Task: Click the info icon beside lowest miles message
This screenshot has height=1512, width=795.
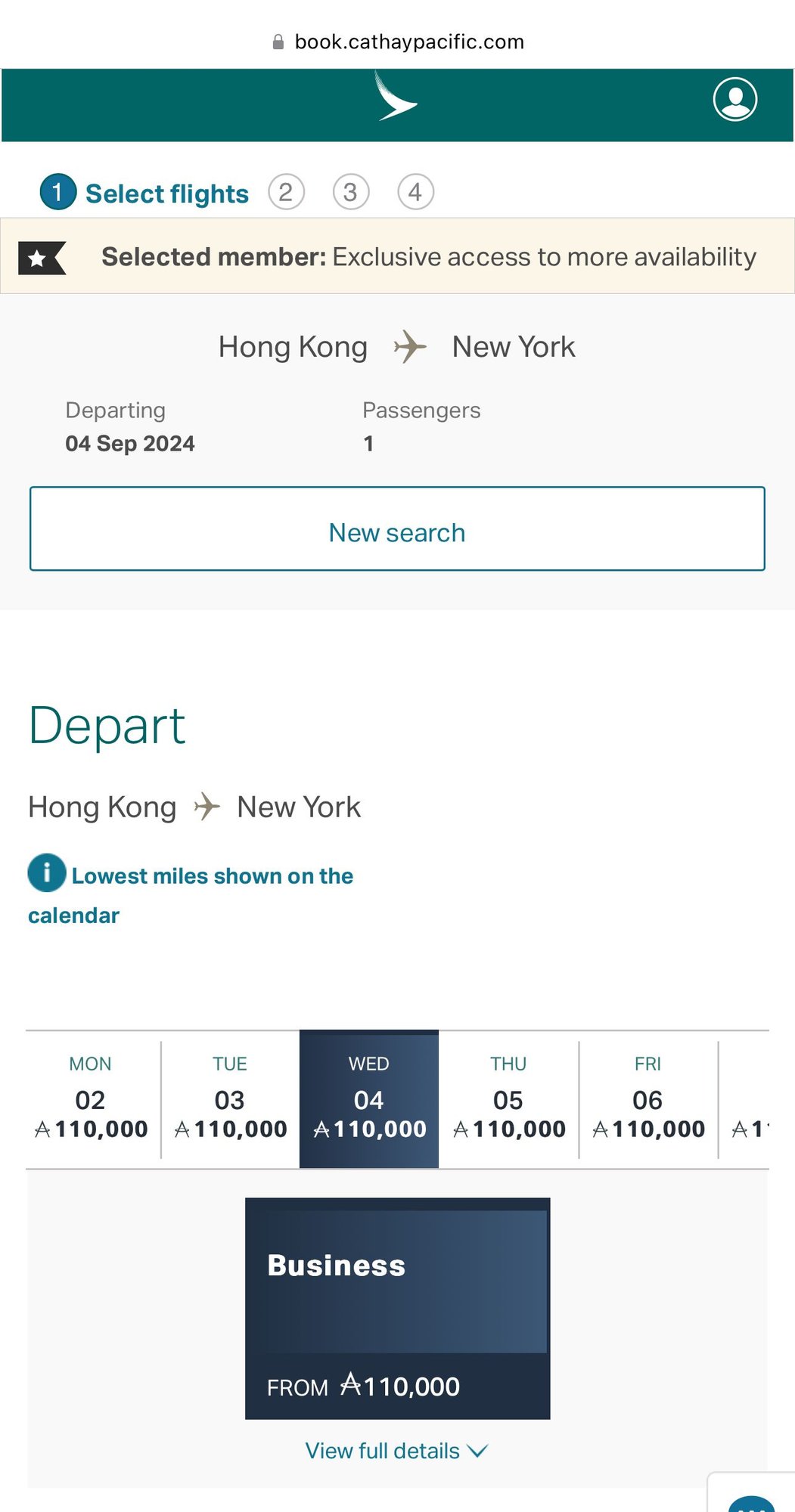Action: tap(45, 873)
